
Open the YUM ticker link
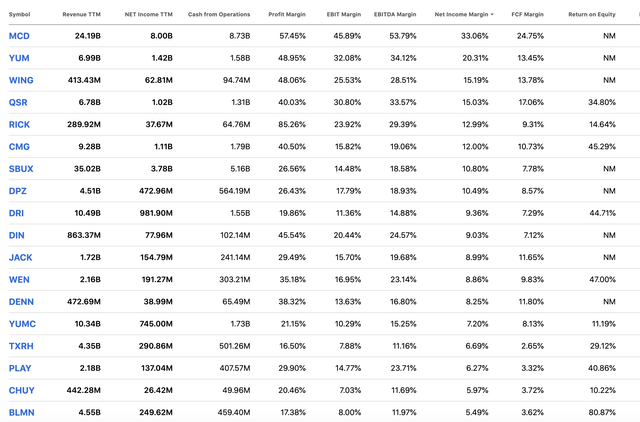click(x=19, y=58)
